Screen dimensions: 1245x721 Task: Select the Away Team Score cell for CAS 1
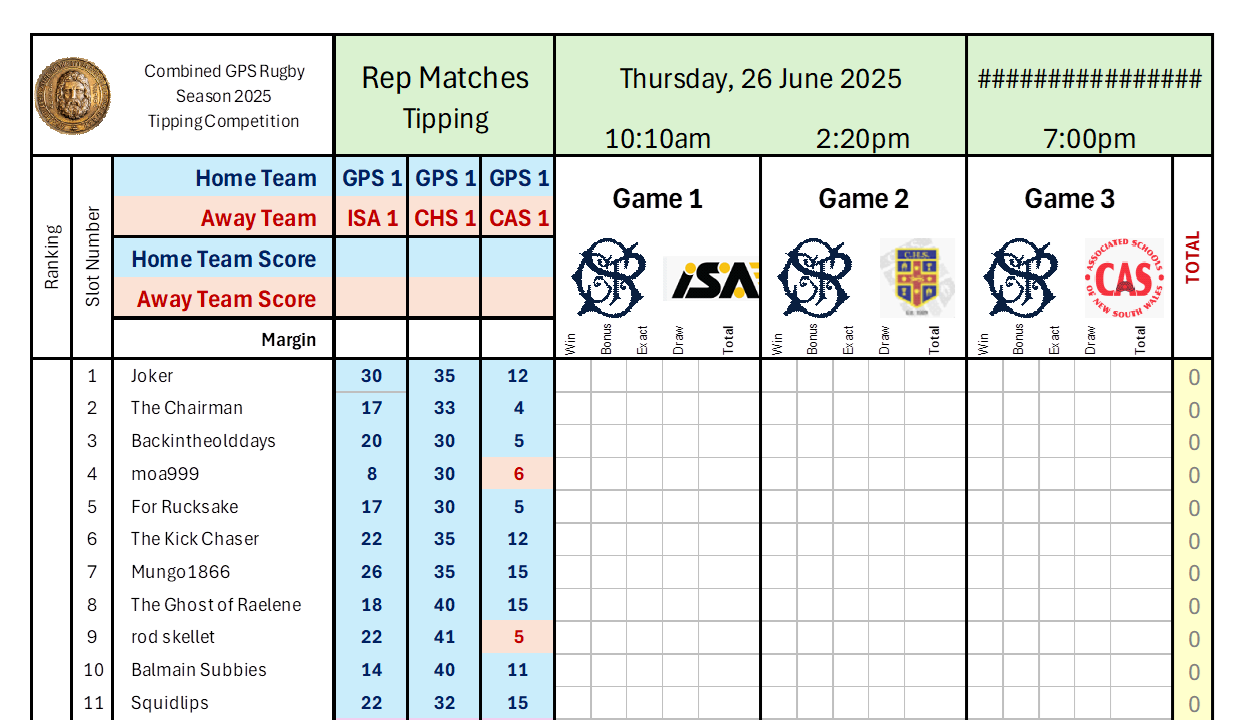[x=518, y=298]
